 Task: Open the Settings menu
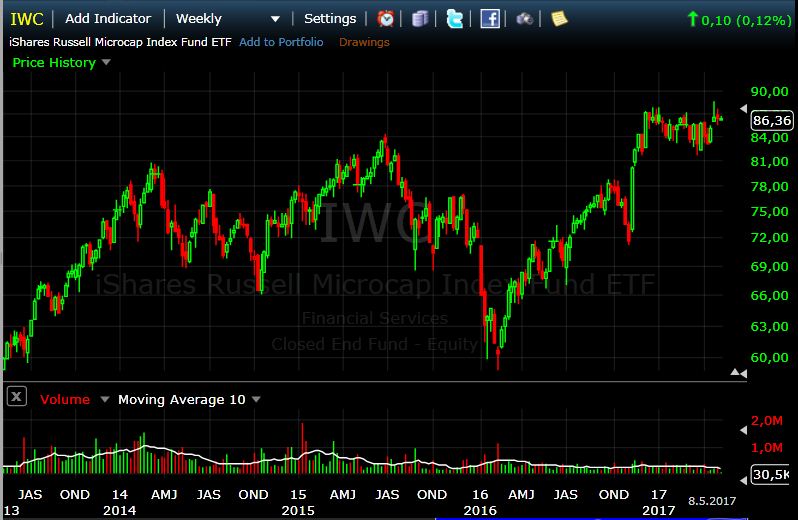(330, 18)
